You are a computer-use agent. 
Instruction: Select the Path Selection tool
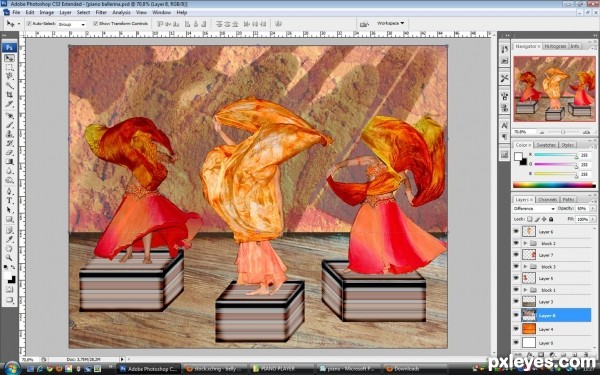click(x=10, y=210)
